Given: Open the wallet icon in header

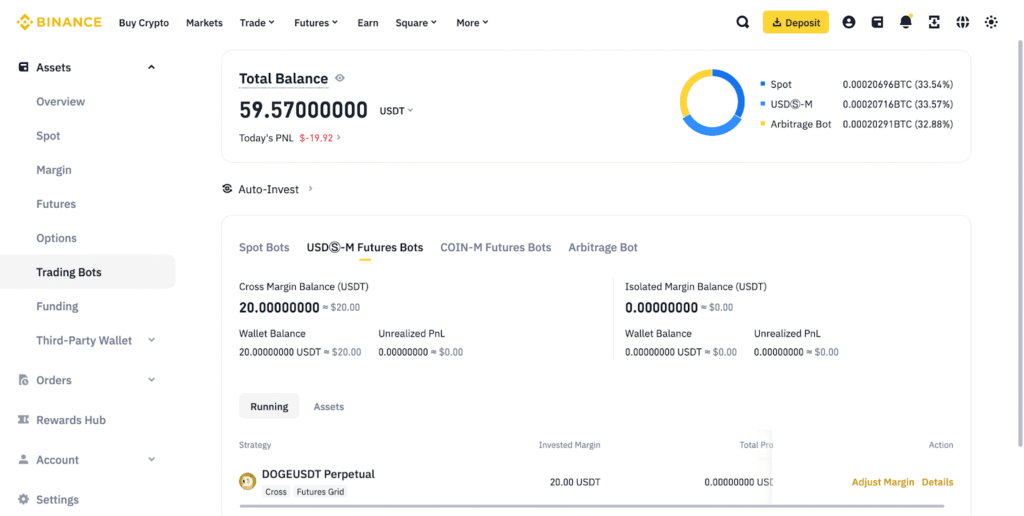Looking at the screenshot, I should (x=877, y=22).
